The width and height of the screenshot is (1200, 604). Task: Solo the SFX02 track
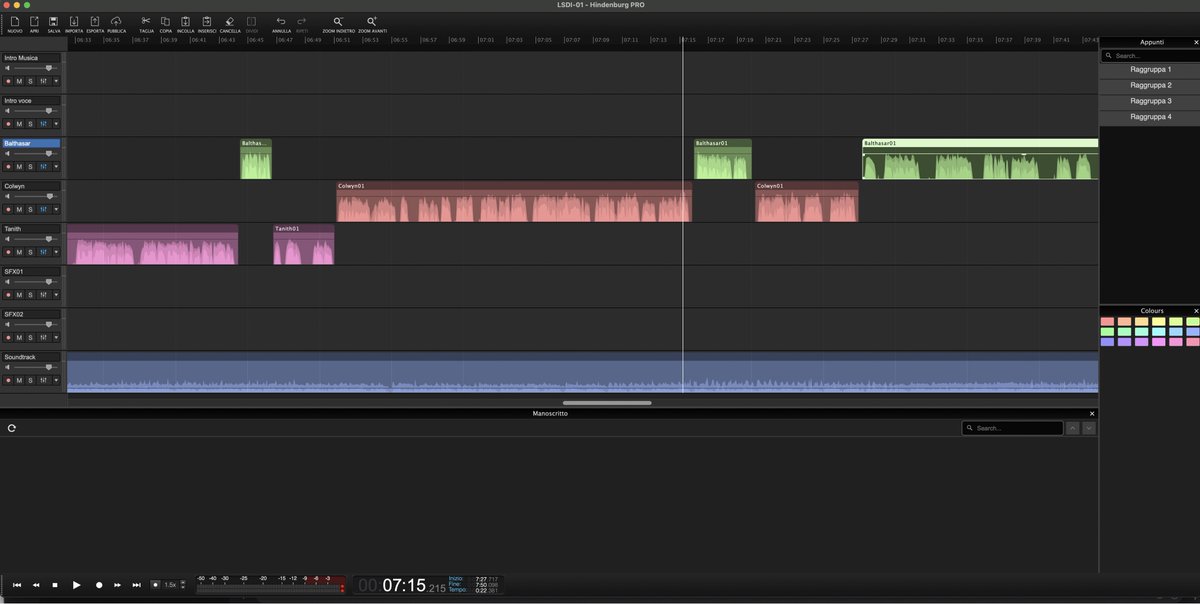tap(30, 338)
